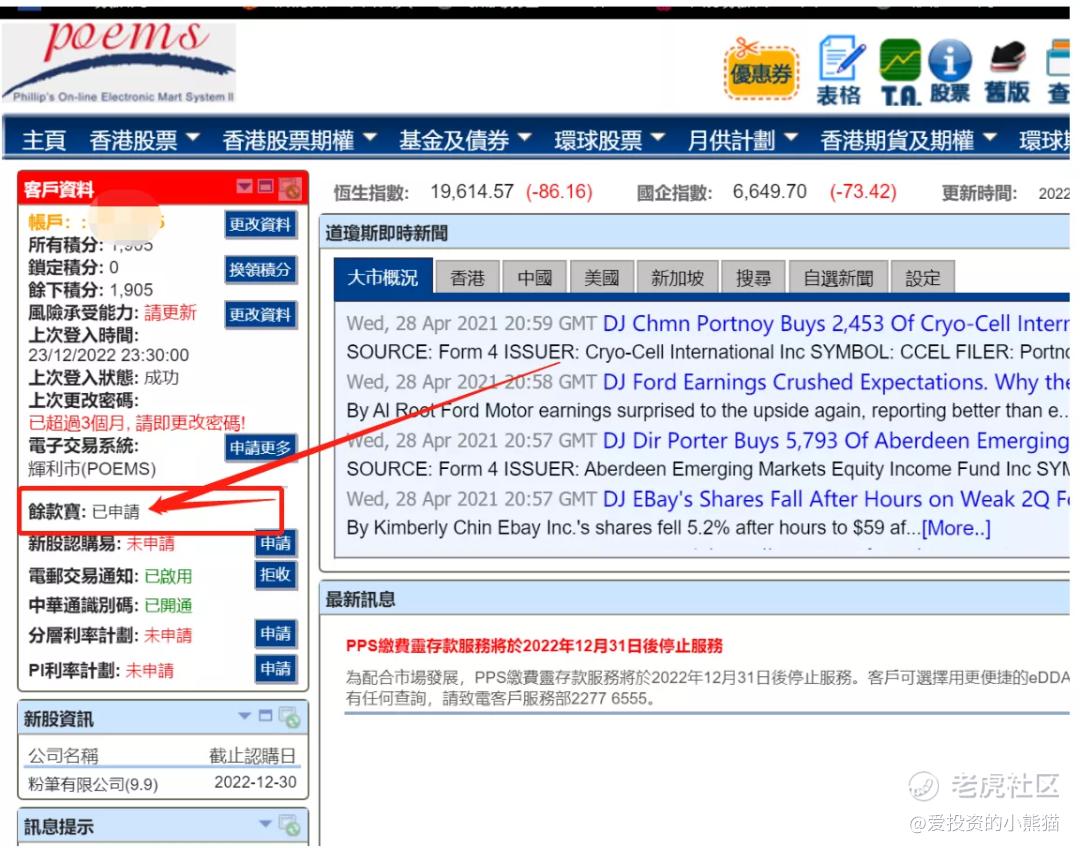Click 換領積分 redeem points button
This screenshot has width=1080, height=848.
260,269
